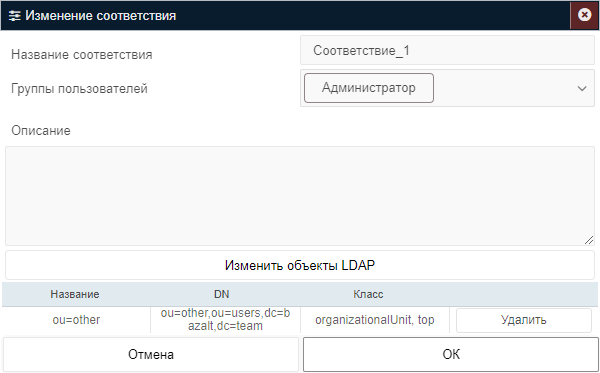Click the Описание label
600x373 pixels.
(x=41, y=131)
